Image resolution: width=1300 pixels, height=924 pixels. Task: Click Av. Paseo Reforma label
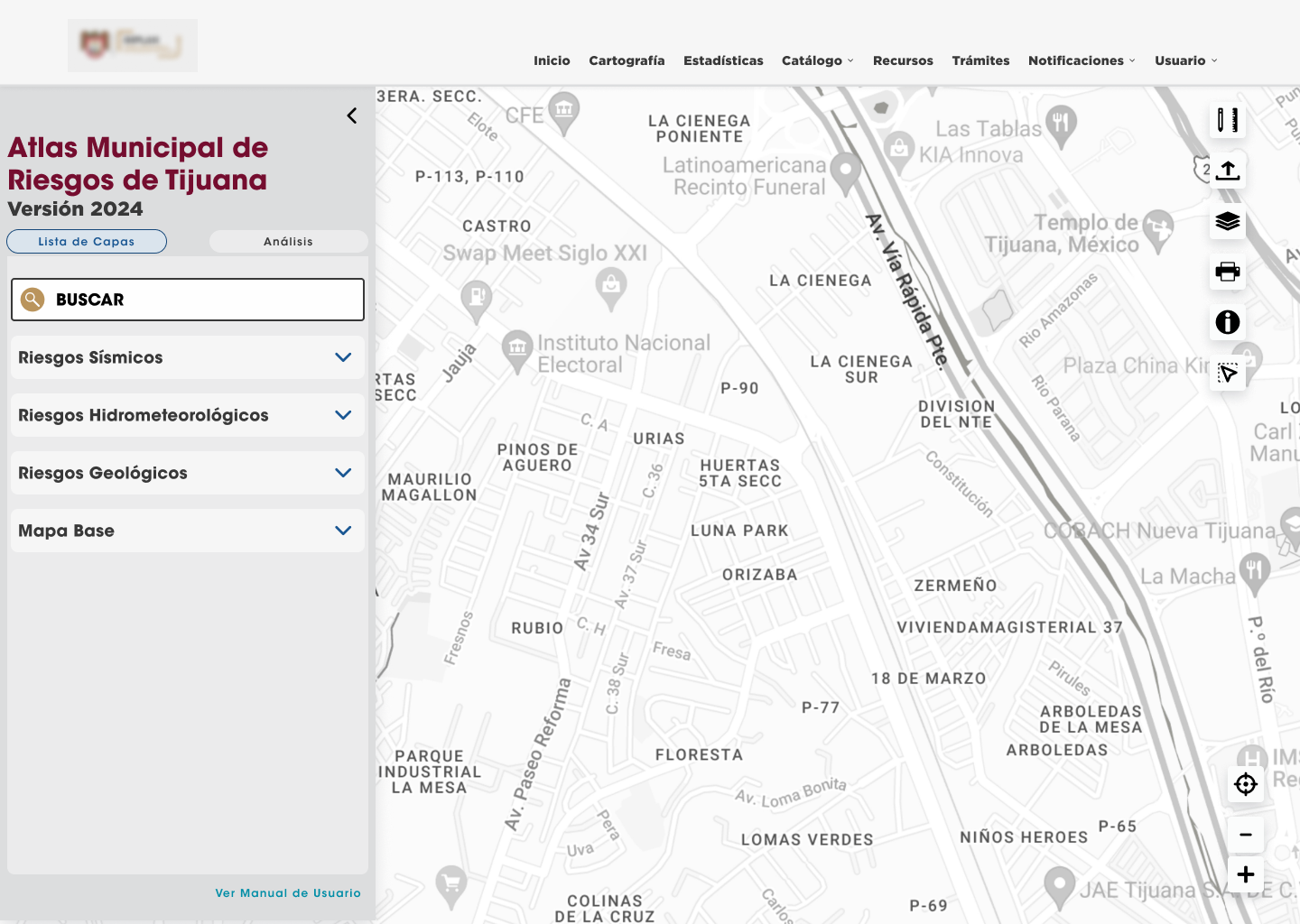538,754
